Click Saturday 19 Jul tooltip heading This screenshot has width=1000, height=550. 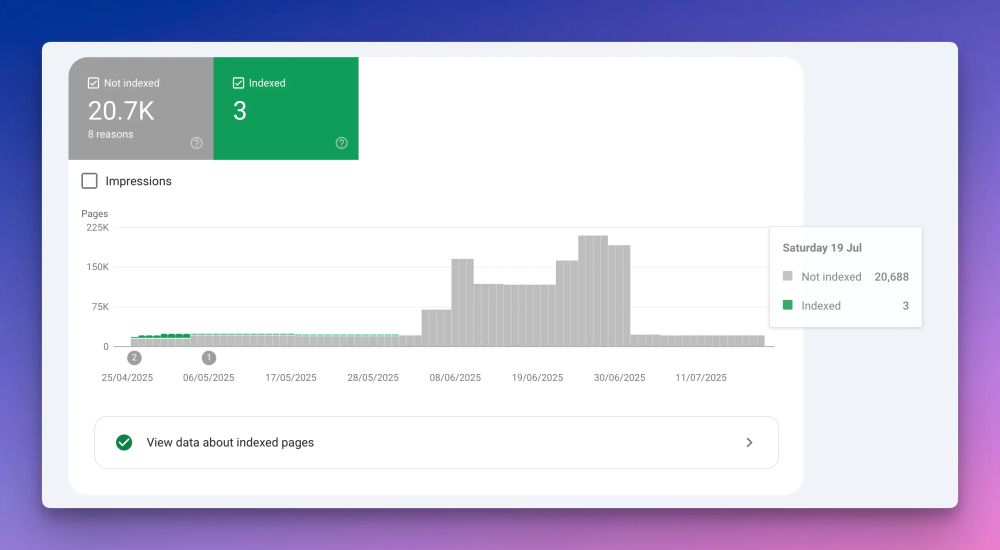822,248
